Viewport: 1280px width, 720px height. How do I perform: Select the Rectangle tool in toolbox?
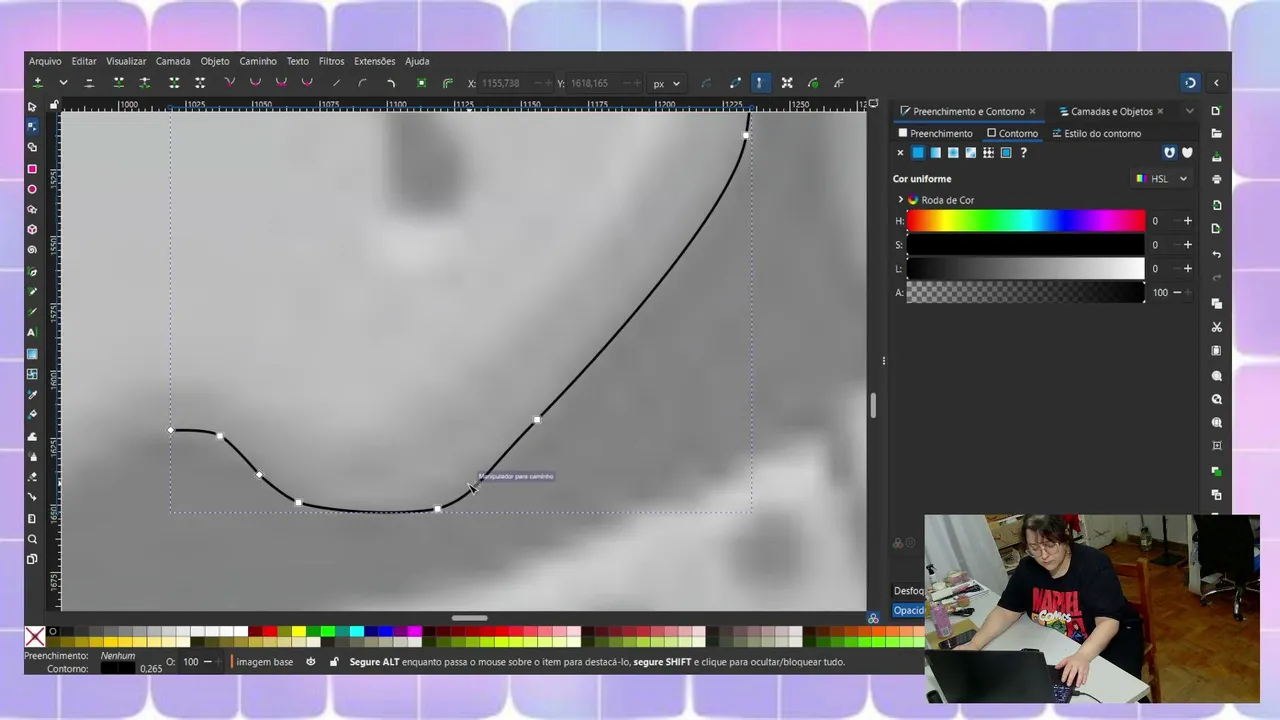(32, 168)
